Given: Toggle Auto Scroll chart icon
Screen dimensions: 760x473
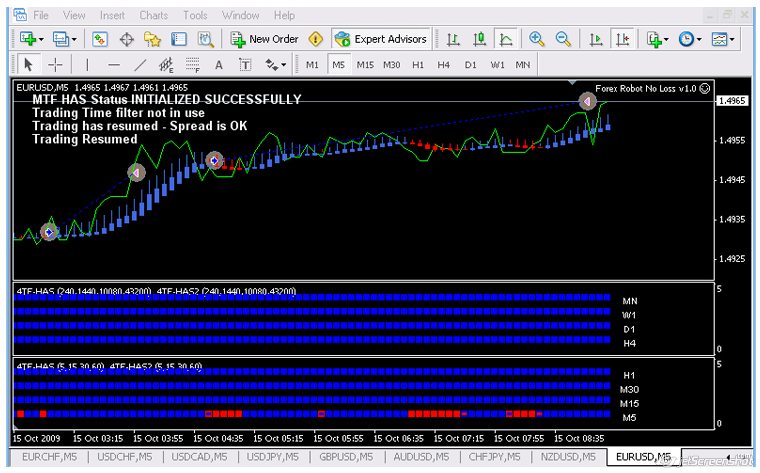Looking at the screenshot, I should tap(596, 39).
